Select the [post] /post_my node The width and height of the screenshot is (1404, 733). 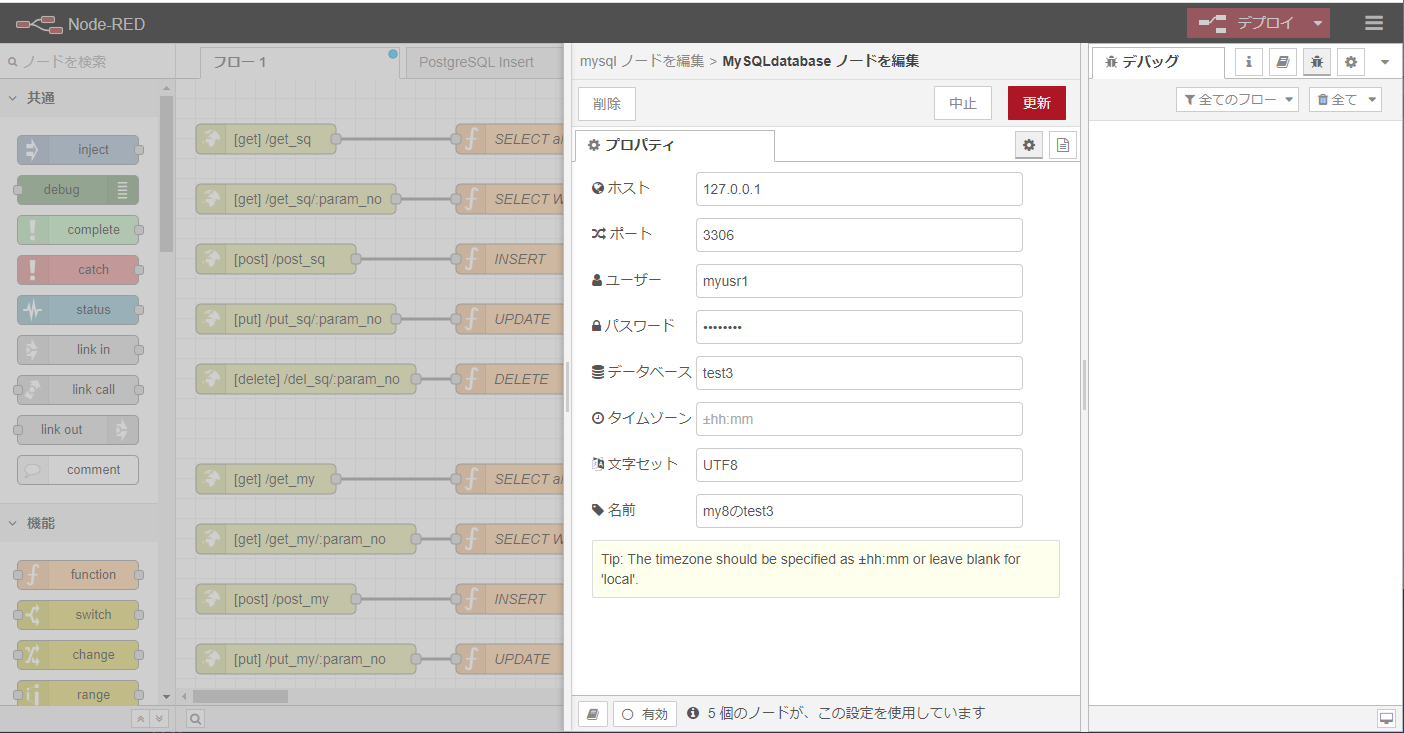276,599
